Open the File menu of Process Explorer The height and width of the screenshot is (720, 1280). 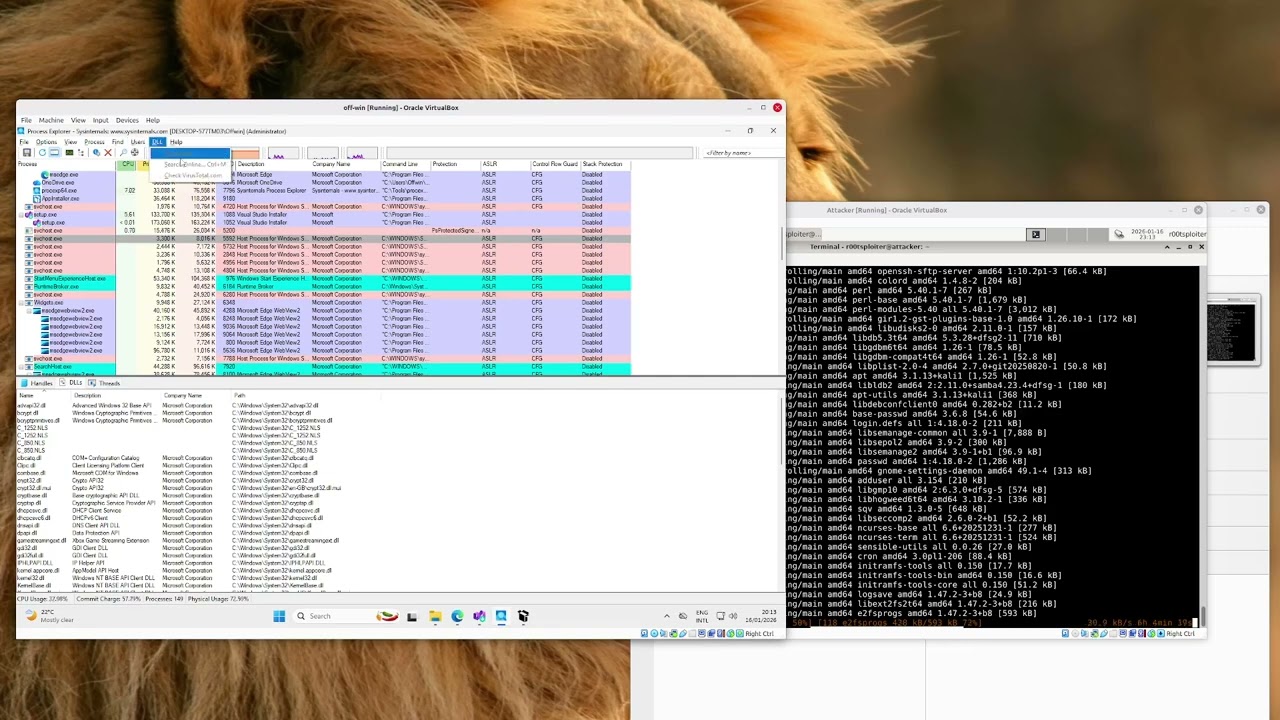coord(24,142)
